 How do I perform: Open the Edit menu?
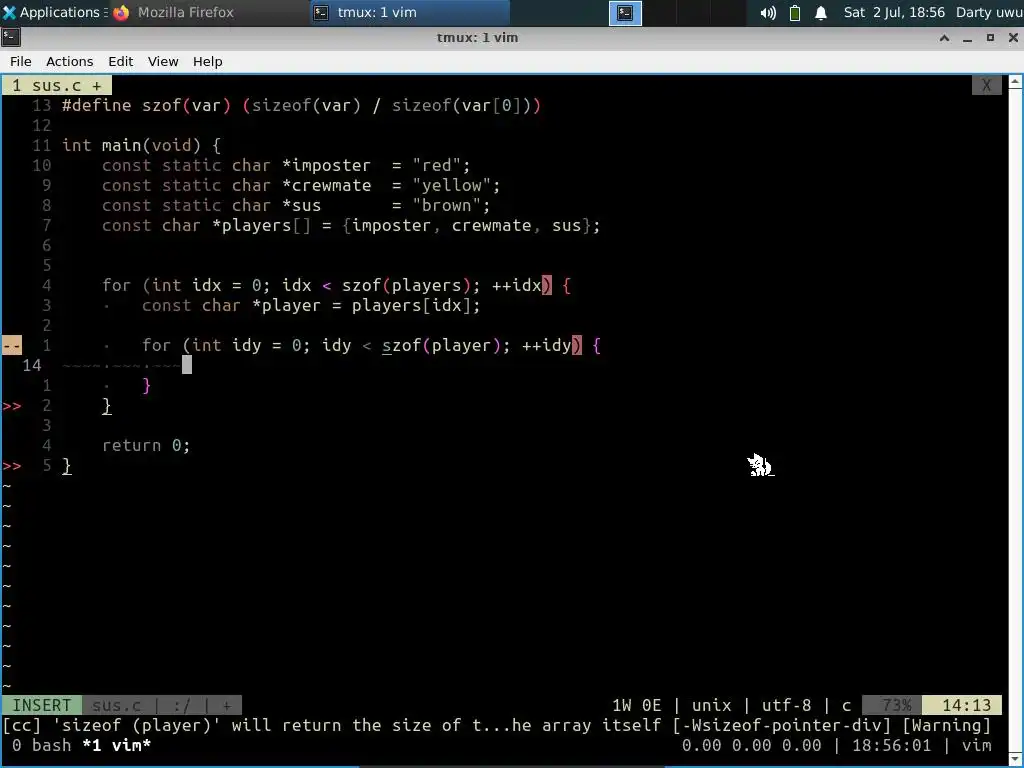tap(121, 61)
